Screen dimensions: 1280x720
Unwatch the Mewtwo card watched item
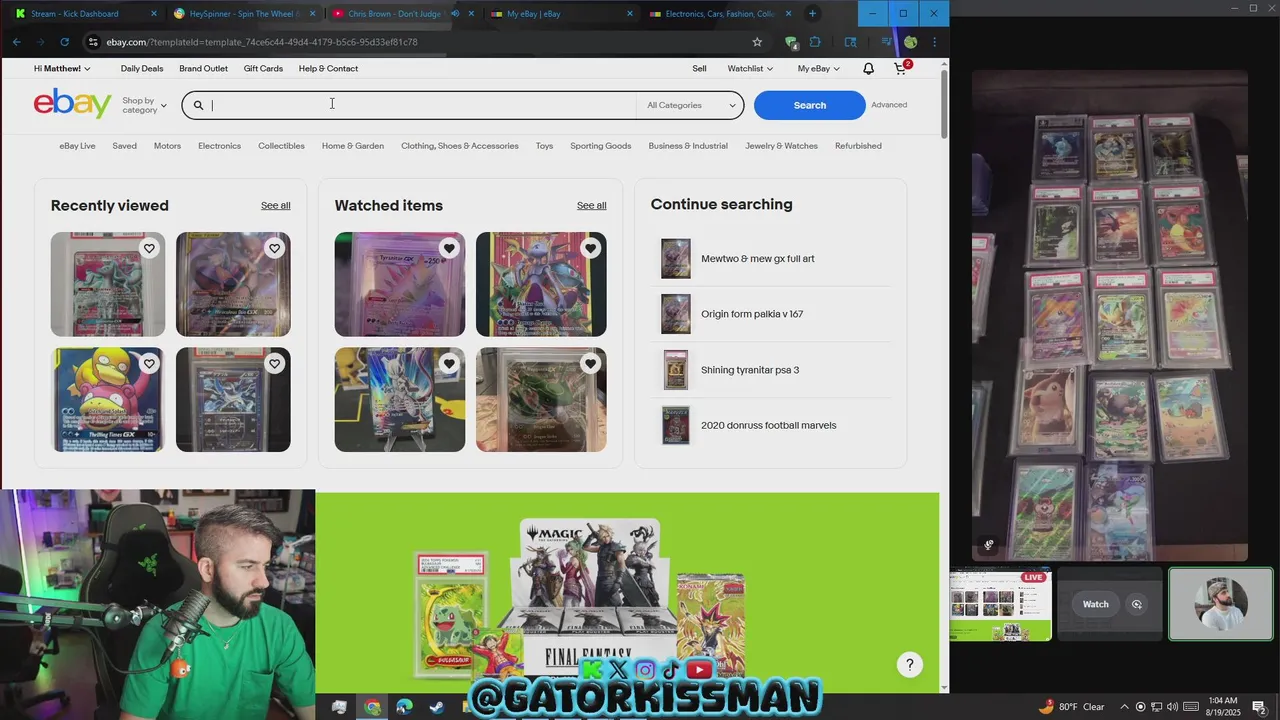(590, 248)
